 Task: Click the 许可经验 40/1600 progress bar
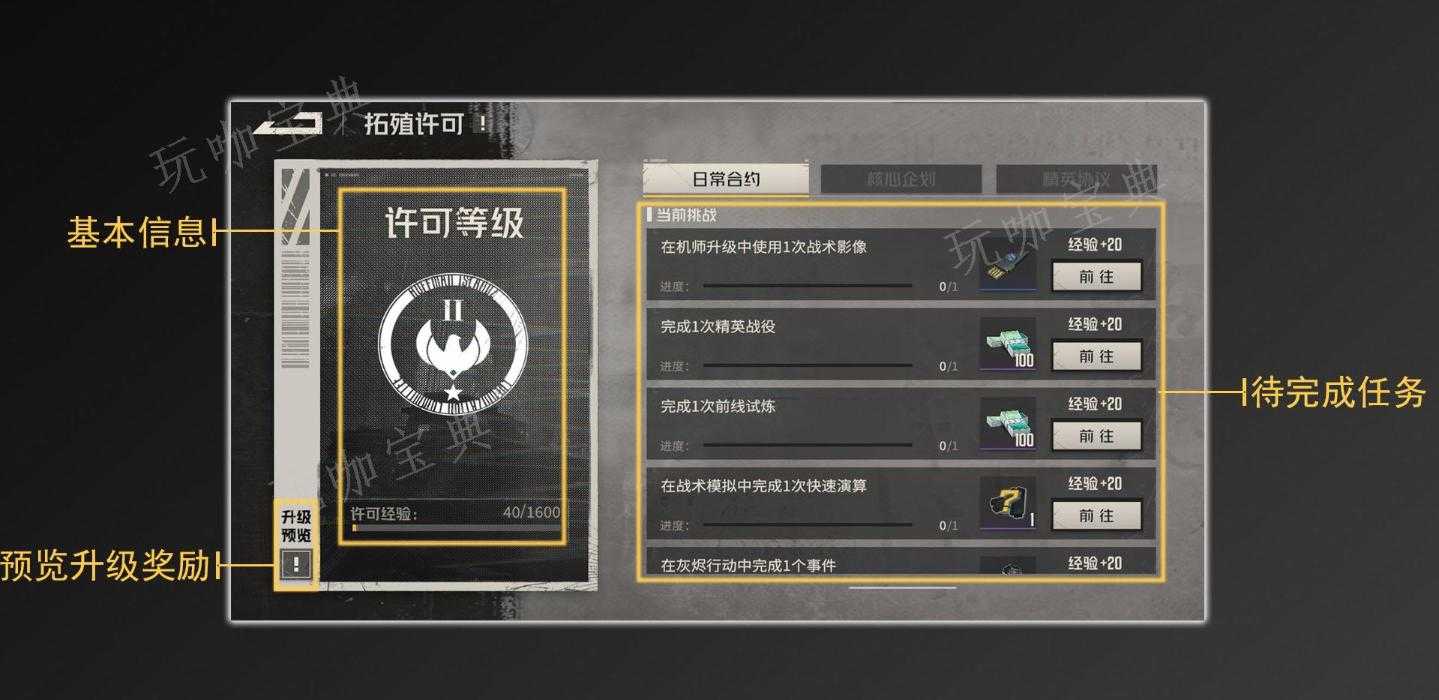coord(455,528)
